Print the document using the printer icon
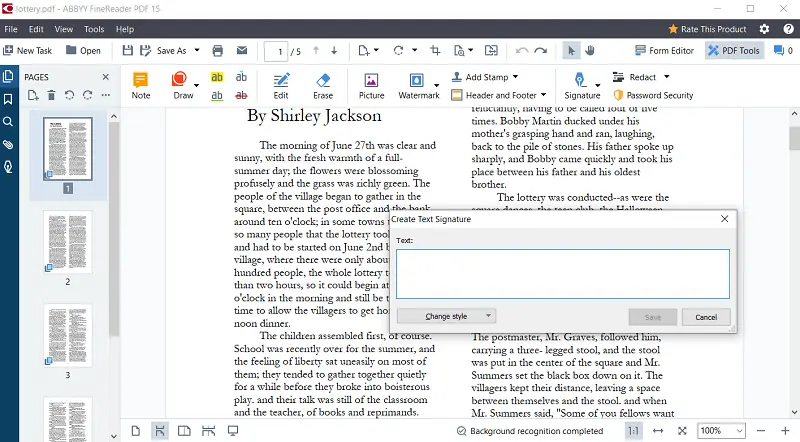This screenshot has height=442, width=800. [x=218, y=51]
